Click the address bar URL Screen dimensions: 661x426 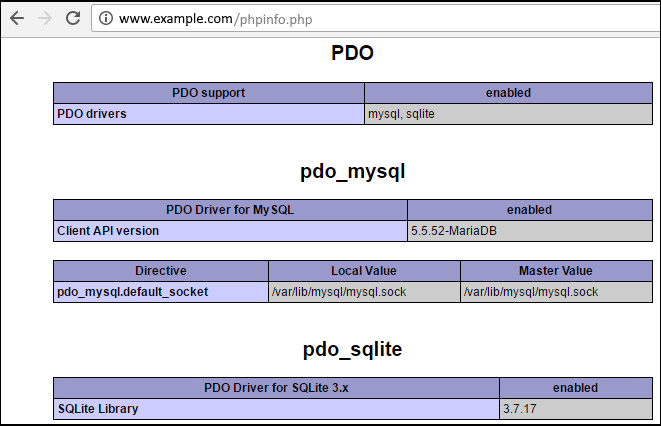tap(208, 19)
